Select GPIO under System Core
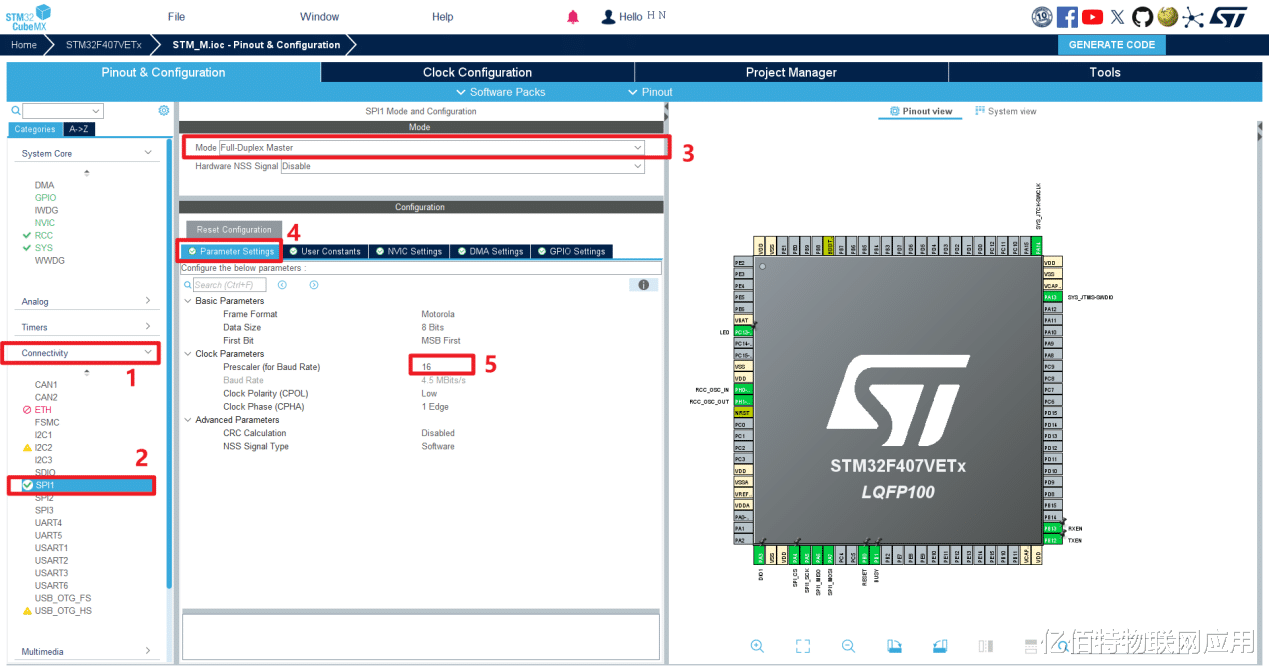This screenshot has width=1269, height=672. click(x=45, y=198)
